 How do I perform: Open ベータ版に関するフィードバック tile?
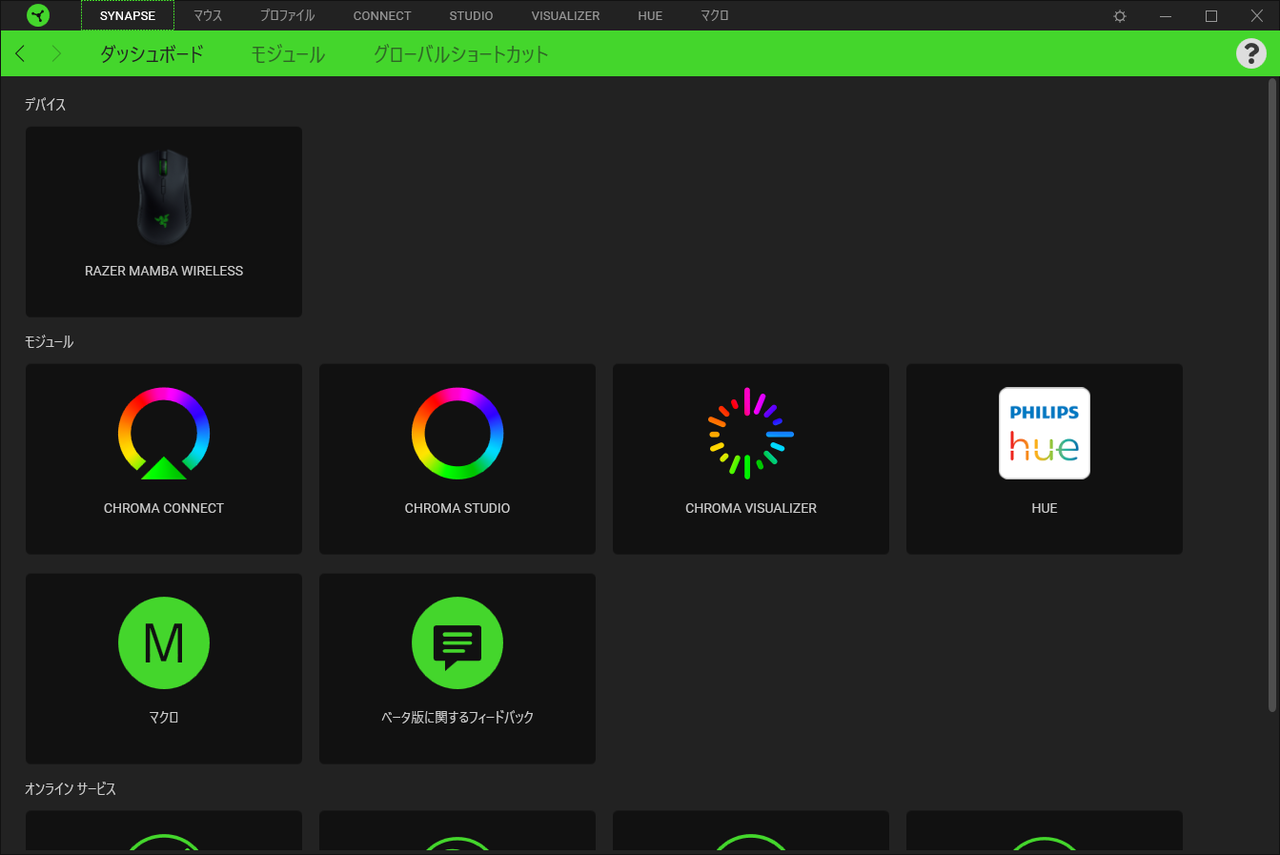coord(457,669)
